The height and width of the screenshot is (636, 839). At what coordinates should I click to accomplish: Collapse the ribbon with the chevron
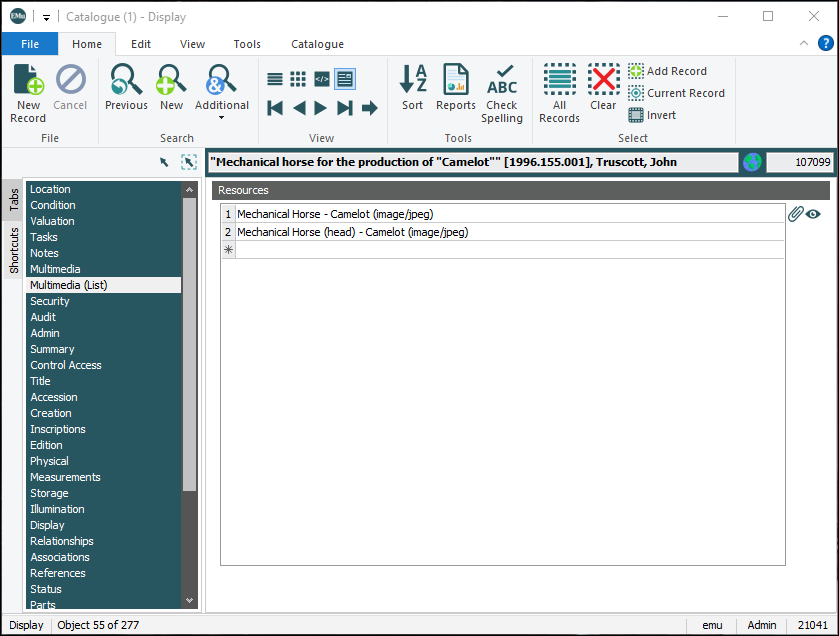tap(804, 43)
